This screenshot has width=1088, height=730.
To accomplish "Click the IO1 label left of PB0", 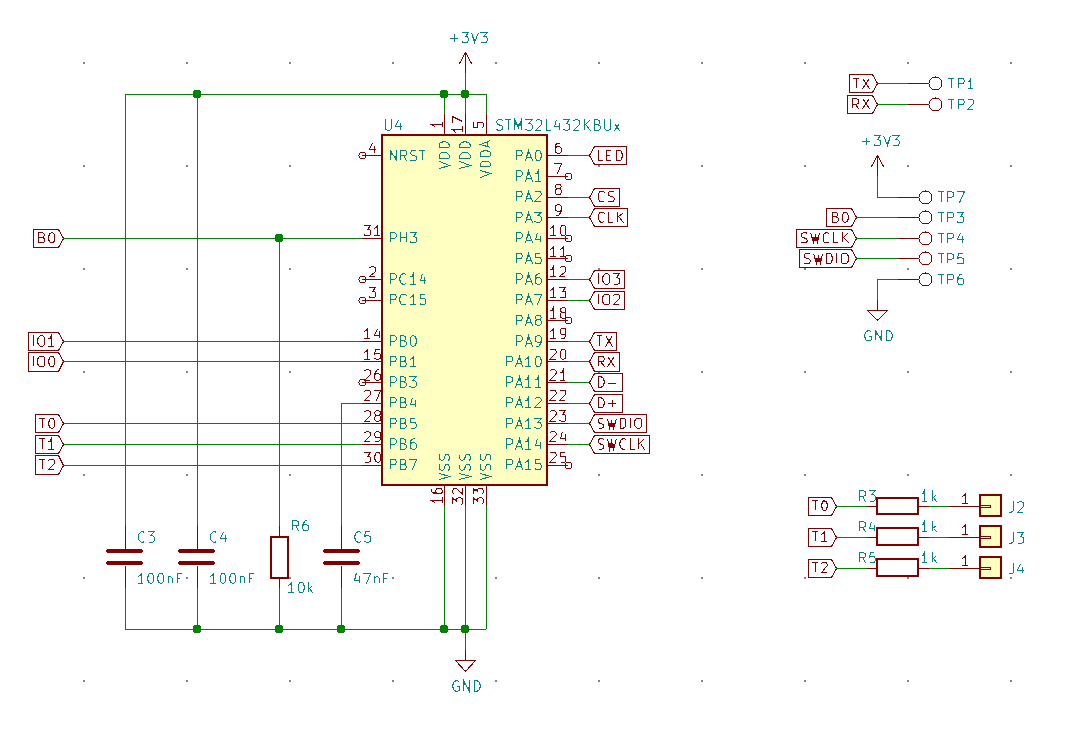I will point(46,341).
